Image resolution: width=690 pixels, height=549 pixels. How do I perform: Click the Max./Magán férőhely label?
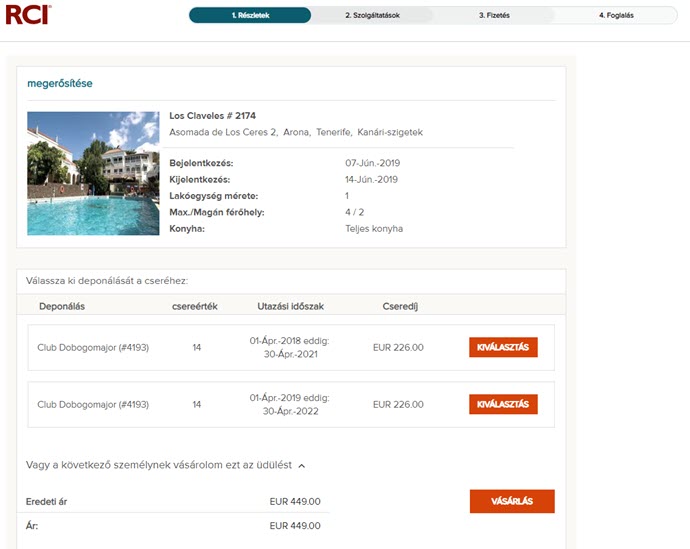click(217, 212)
